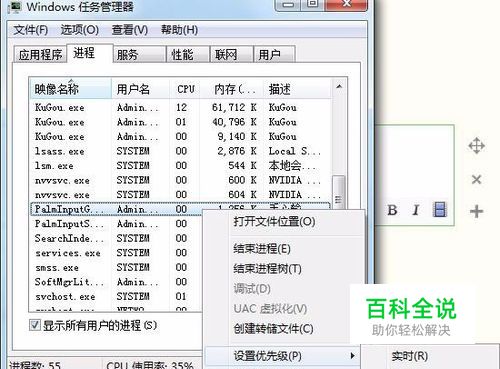The height and width of the screenshot is (369, 500).
Task: Select the svchost.exe process row
Action: tap(116, 296)
